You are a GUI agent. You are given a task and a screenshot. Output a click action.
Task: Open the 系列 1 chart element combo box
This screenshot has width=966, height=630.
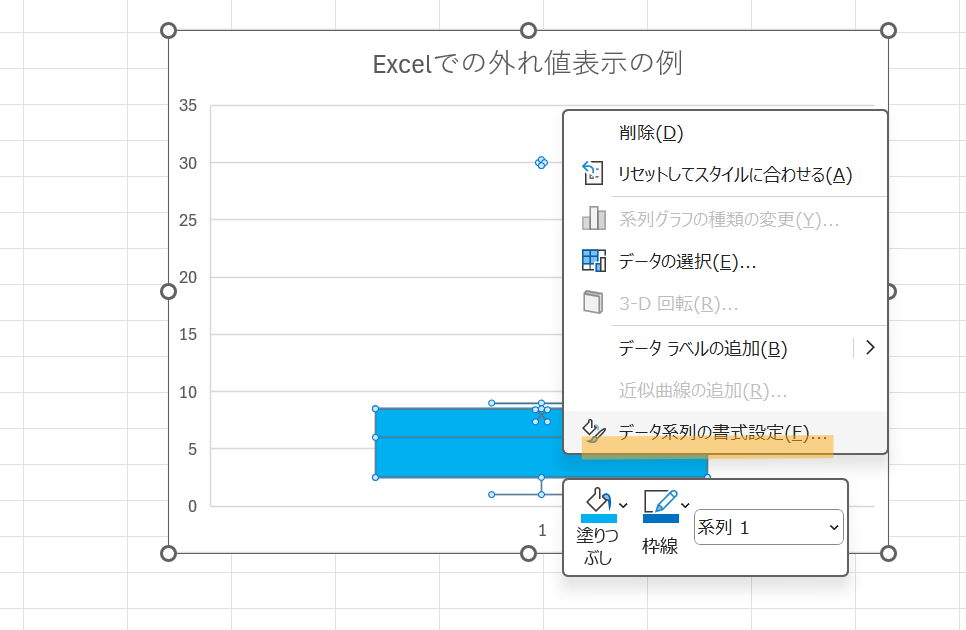point(768,528)
